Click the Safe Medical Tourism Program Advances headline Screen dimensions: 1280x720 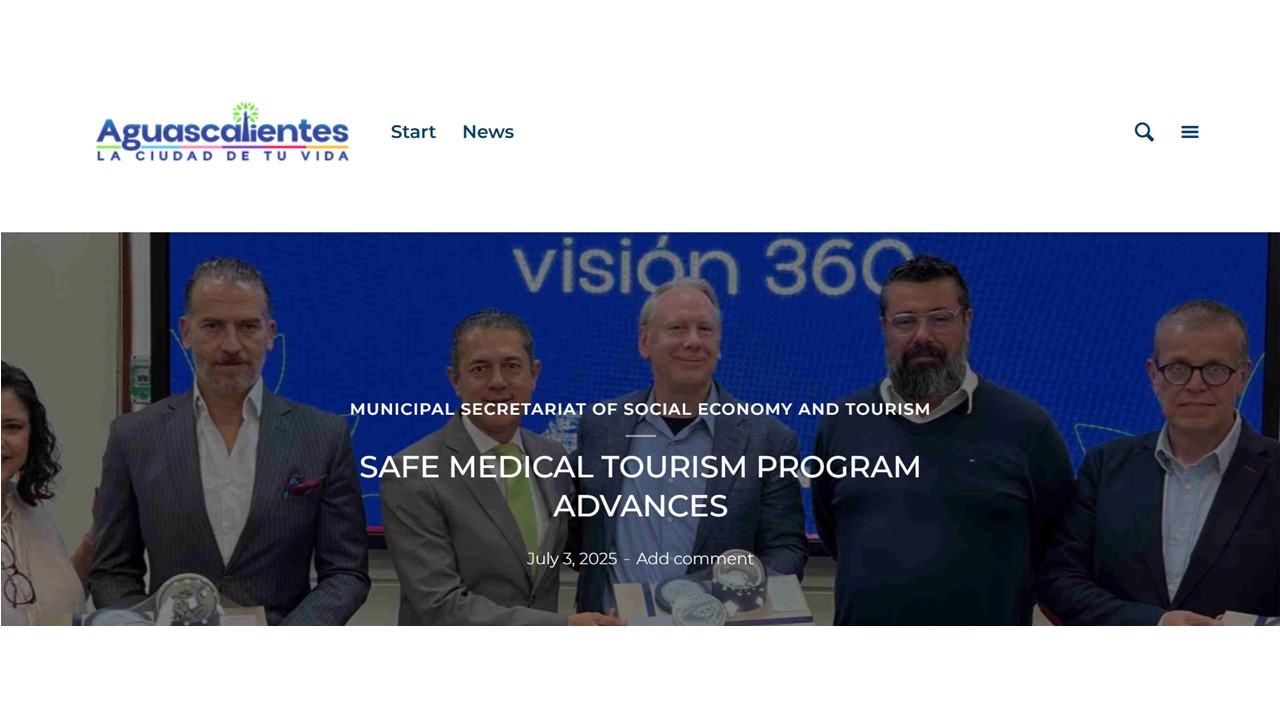[640, 486]
